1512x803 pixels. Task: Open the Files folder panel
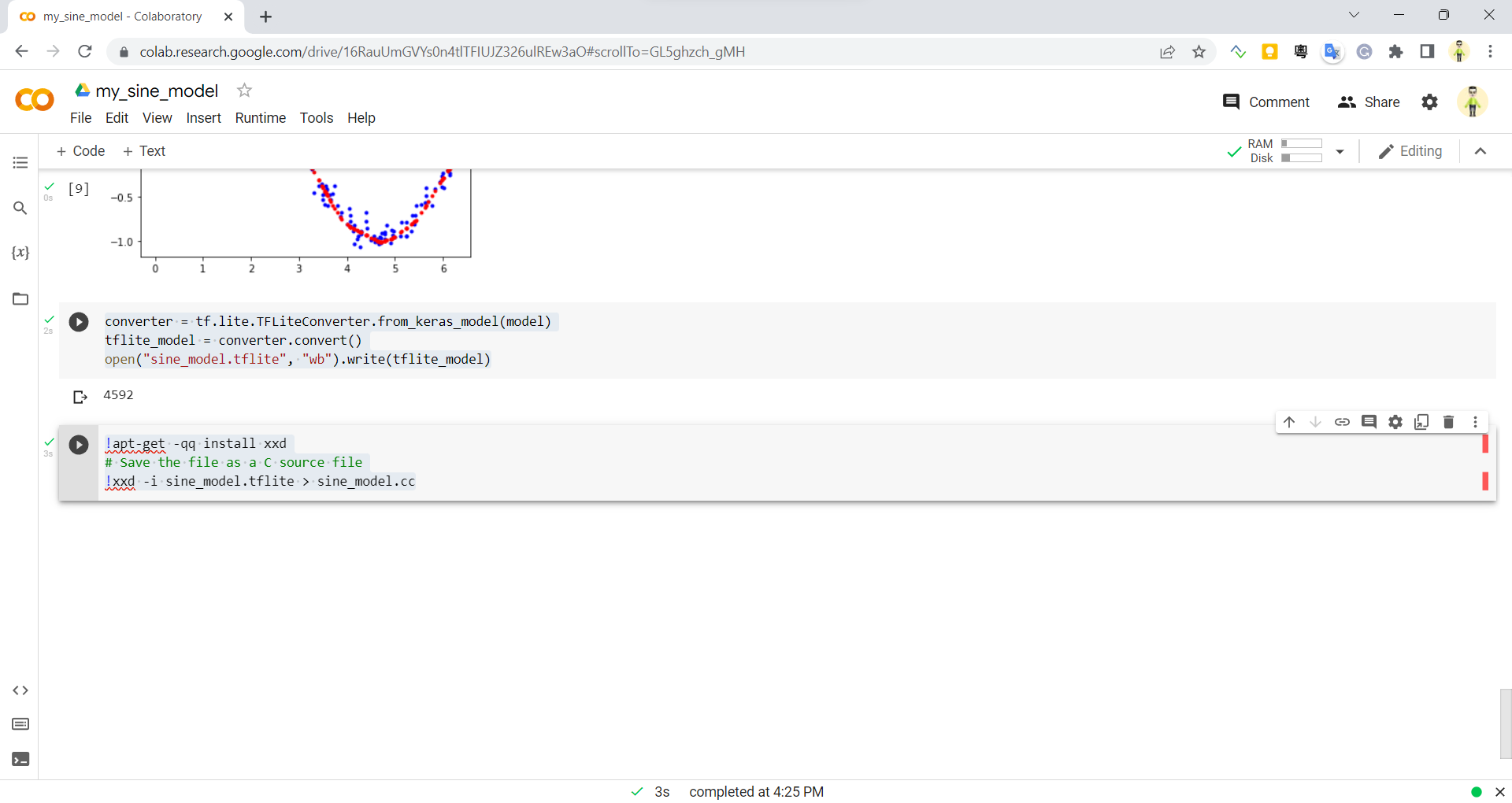pyautogui.click(x=20, y=299)
